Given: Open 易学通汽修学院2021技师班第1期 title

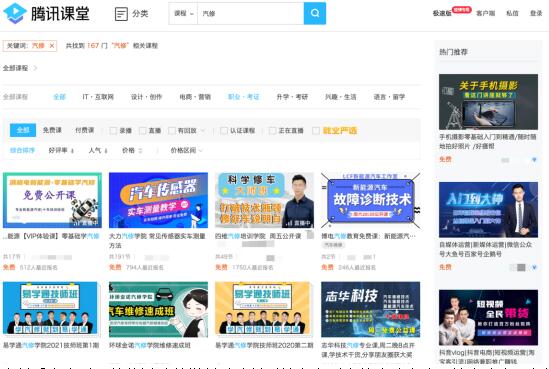Looking at the screenshot, I should (51, 345).
